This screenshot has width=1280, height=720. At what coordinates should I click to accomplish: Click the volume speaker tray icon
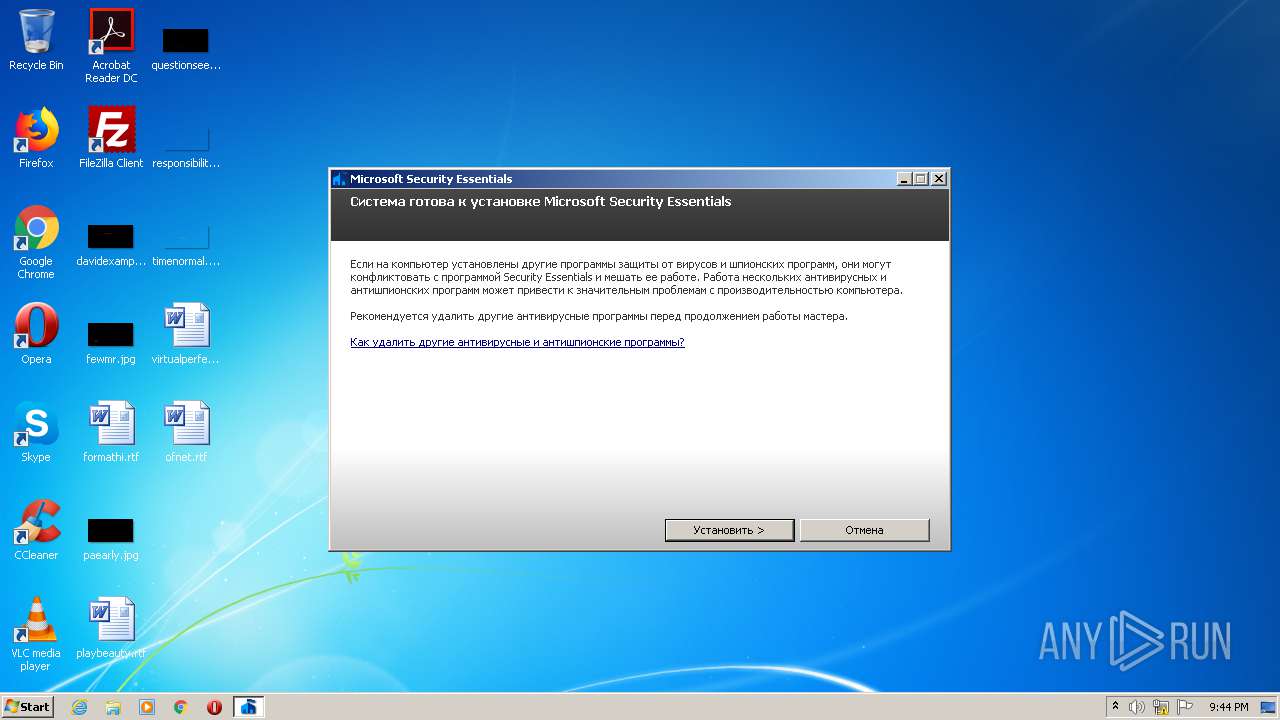coord(1137,707)
